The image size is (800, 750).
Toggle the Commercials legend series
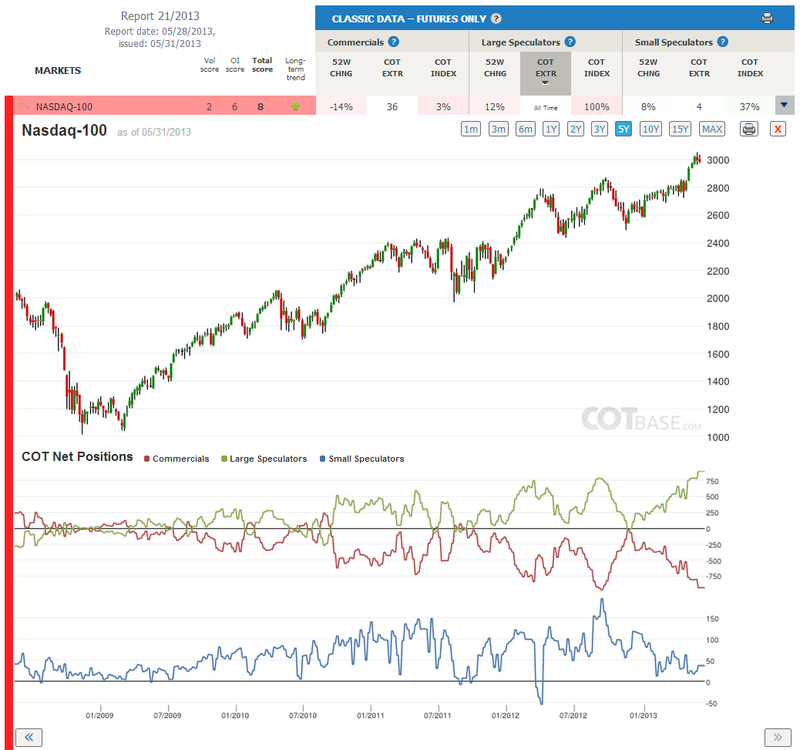click(x=177, y=459)
